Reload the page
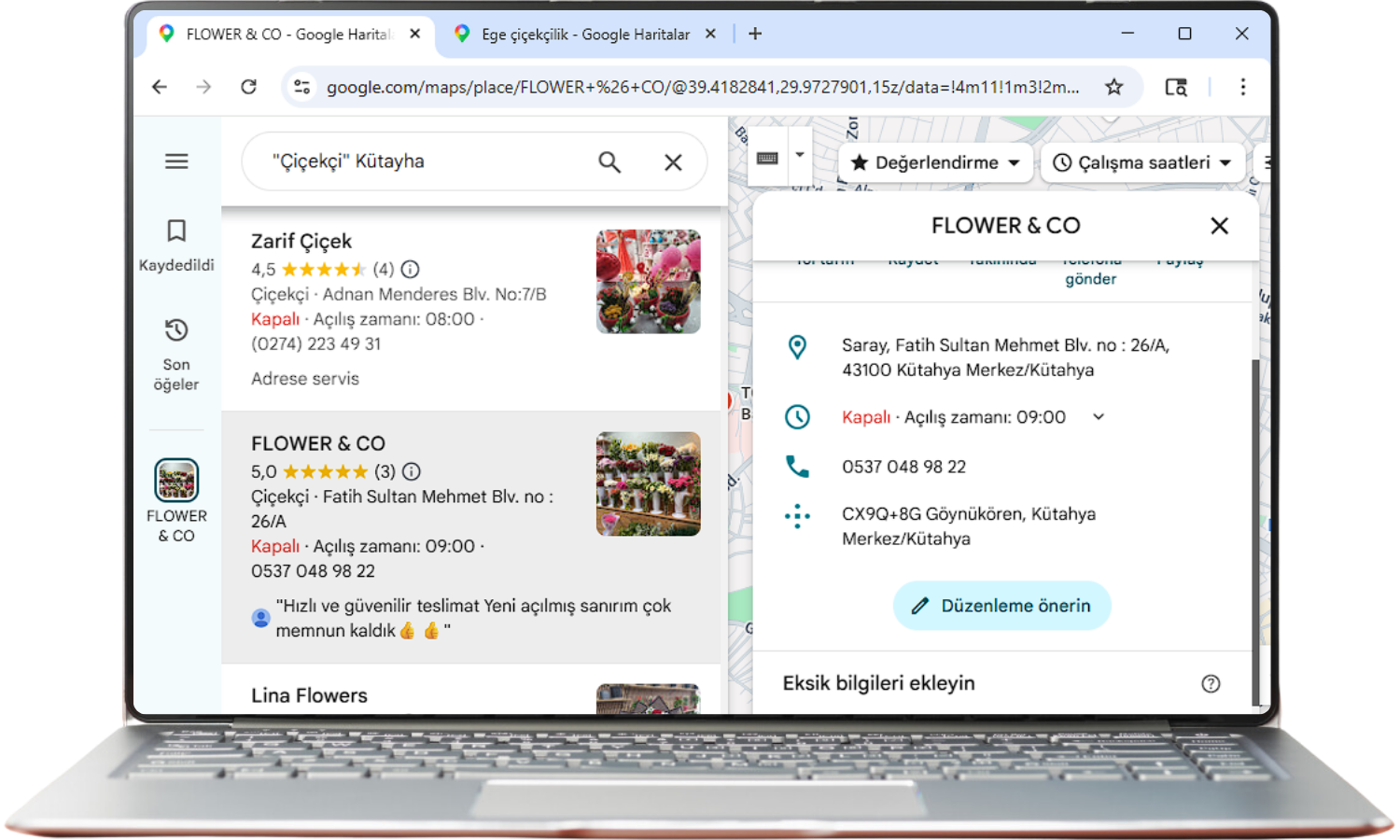The width and height of the screenshot is (1400, 840). [248, 87]
